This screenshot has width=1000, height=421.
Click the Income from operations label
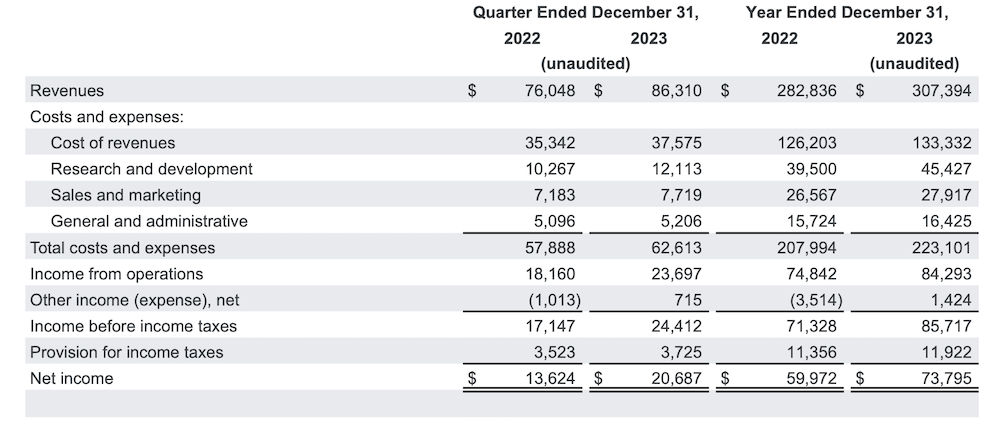116,274
